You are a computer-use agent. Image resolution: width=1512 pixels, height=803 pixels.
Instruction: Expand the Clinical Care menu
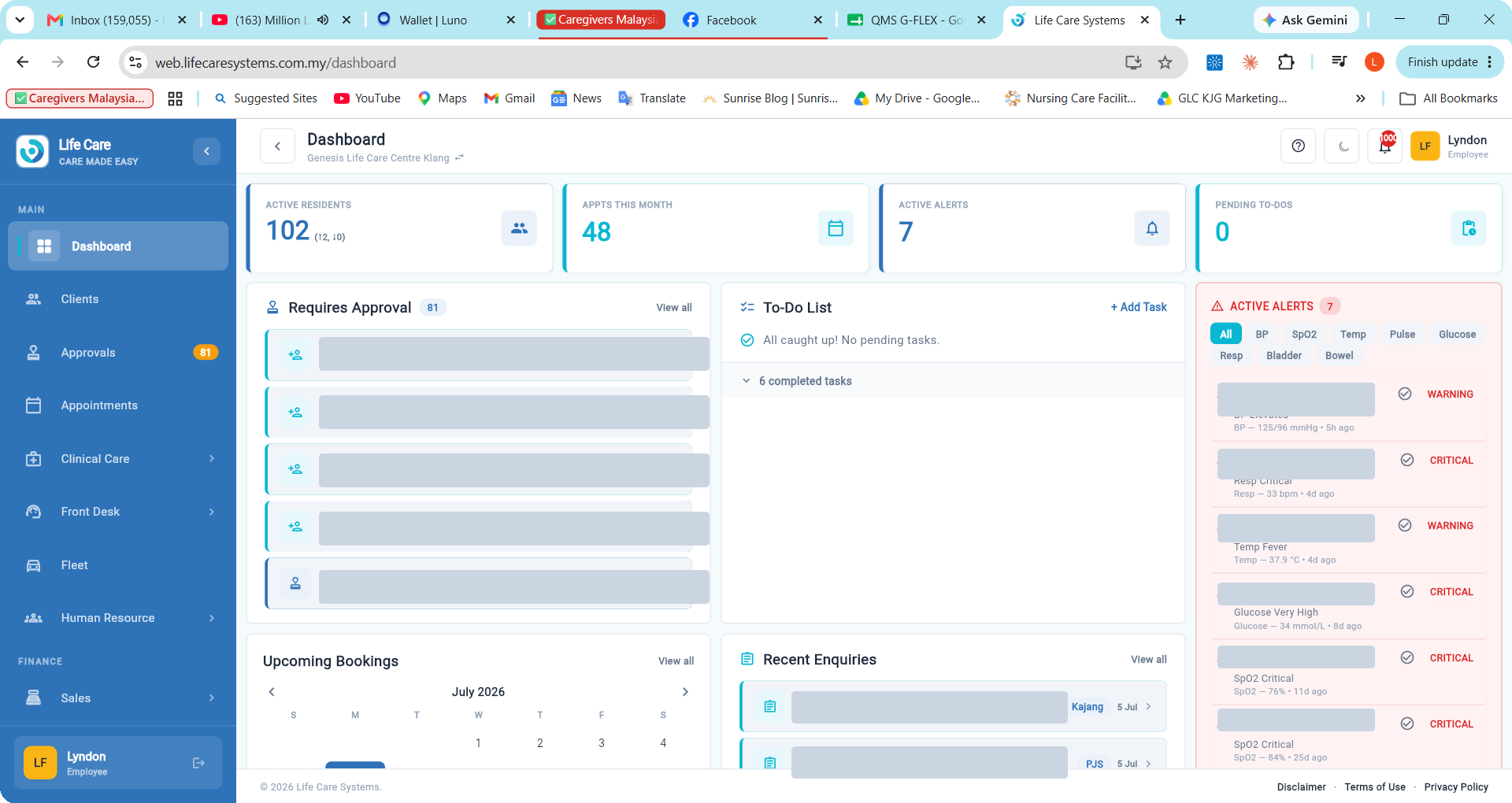[x=118, y=459]
